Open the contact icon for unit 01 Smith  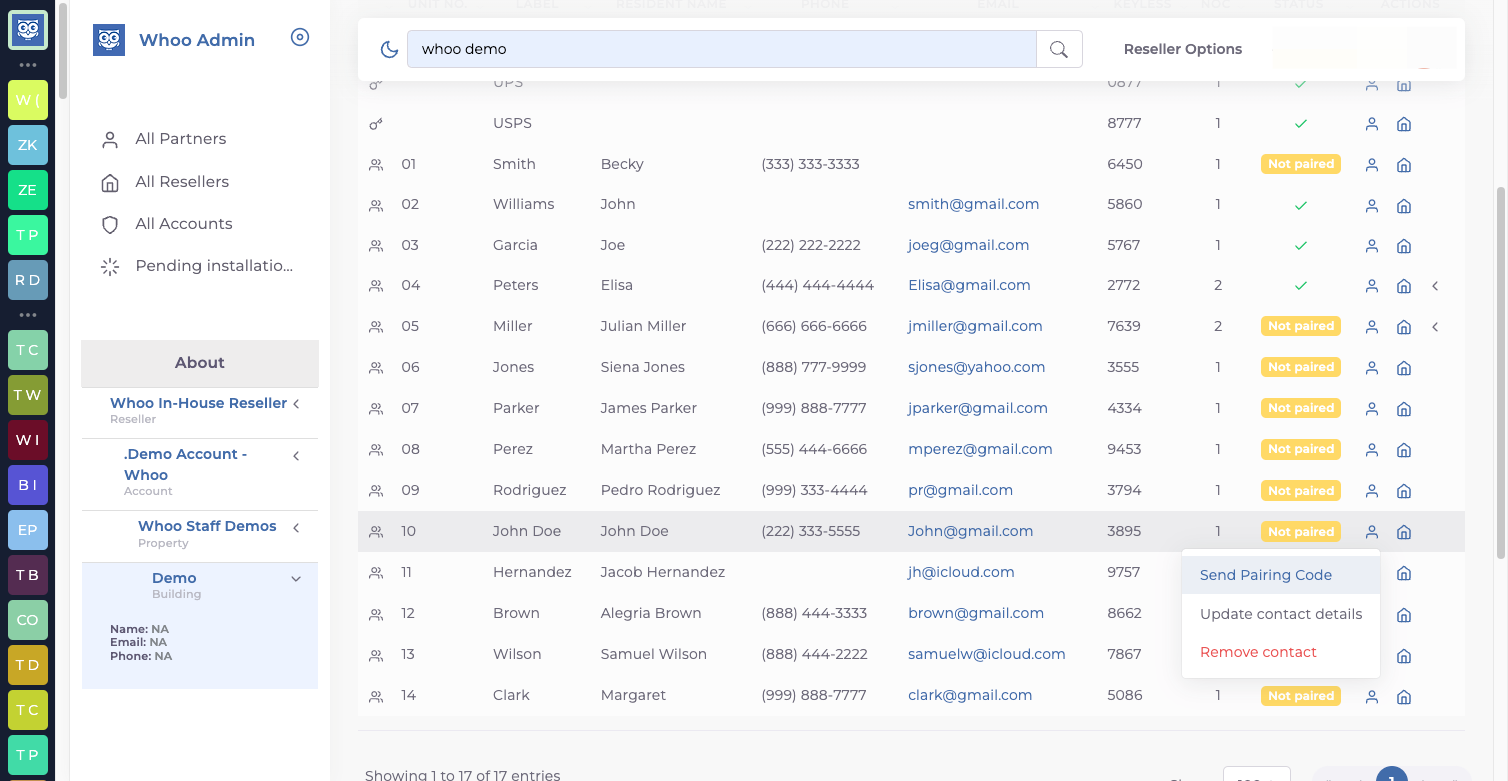1372,164
